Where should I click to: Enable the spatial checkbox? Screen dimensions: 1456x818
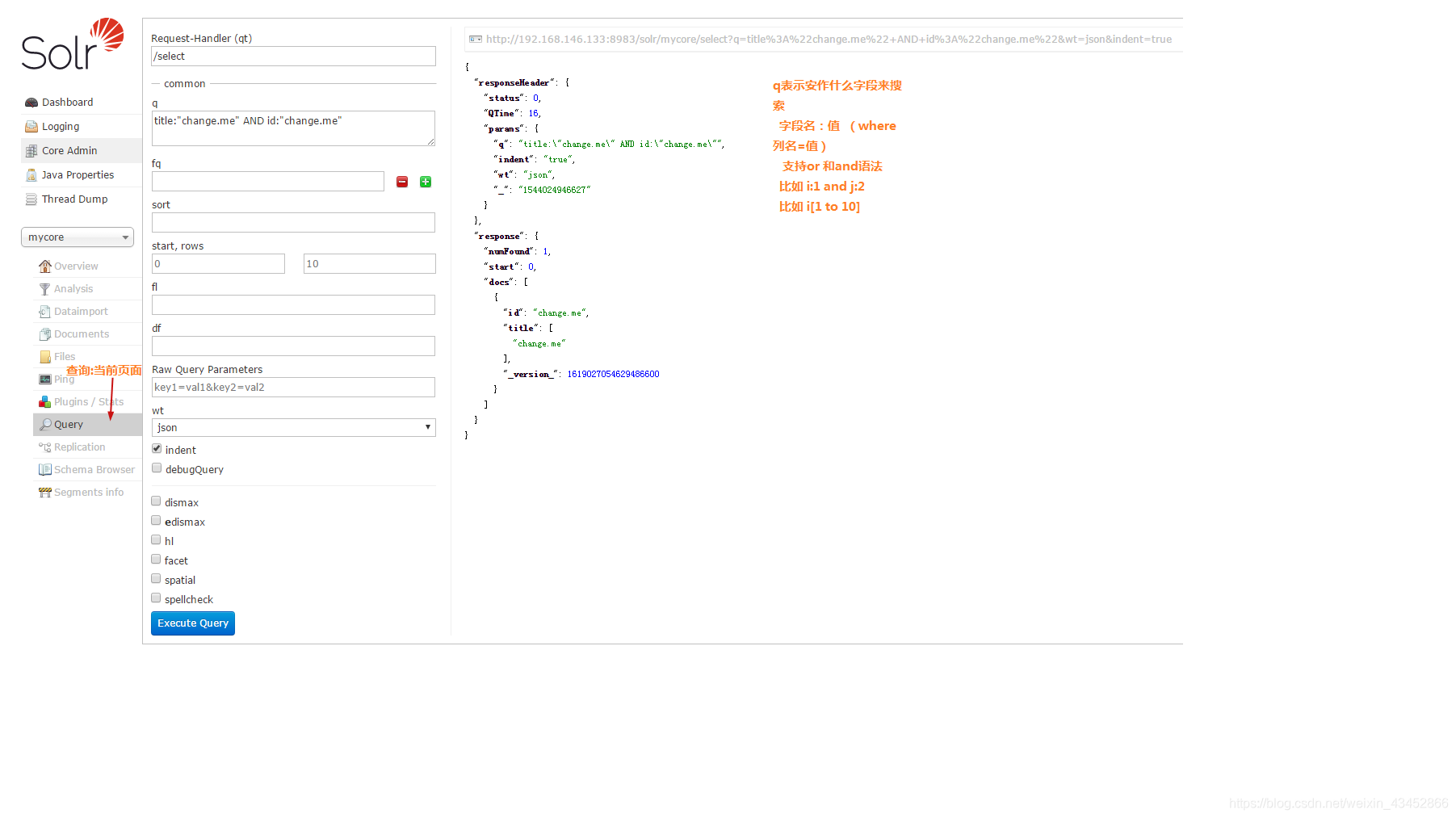(x=156, y=579)
